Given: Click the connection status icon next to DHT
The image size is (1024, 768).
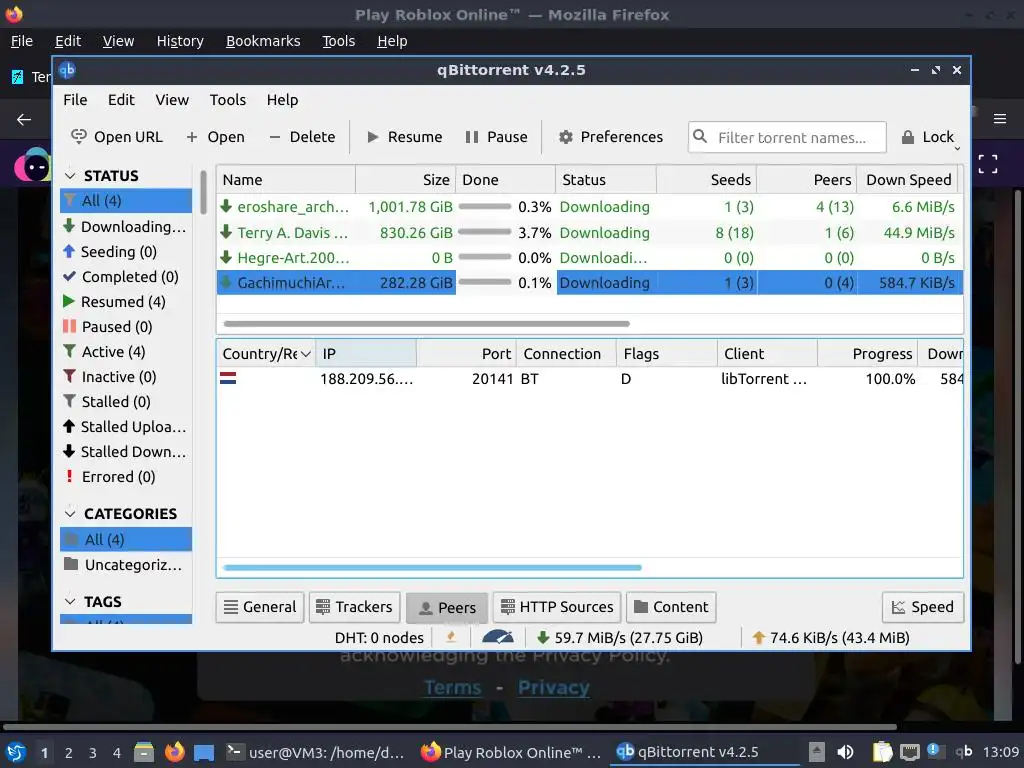Looking at the screenshot, I should (451, 637).
